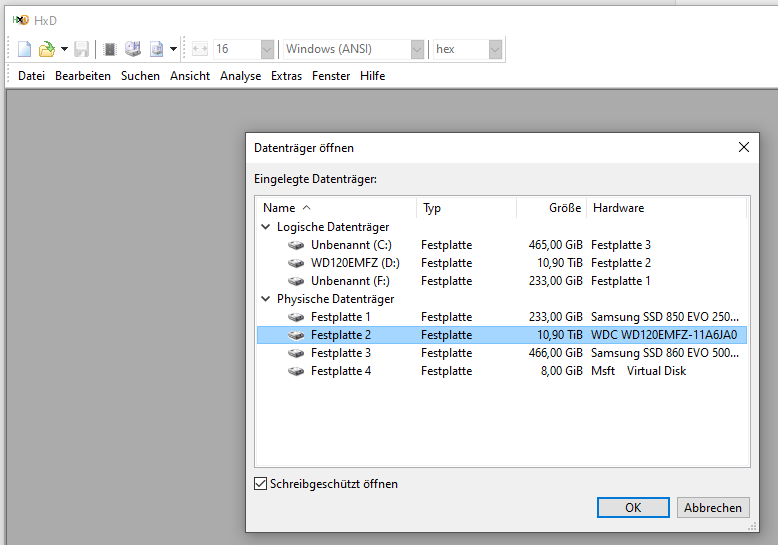Sort list by the Typ column header
The image size is (778, 545).
[467, 208]
